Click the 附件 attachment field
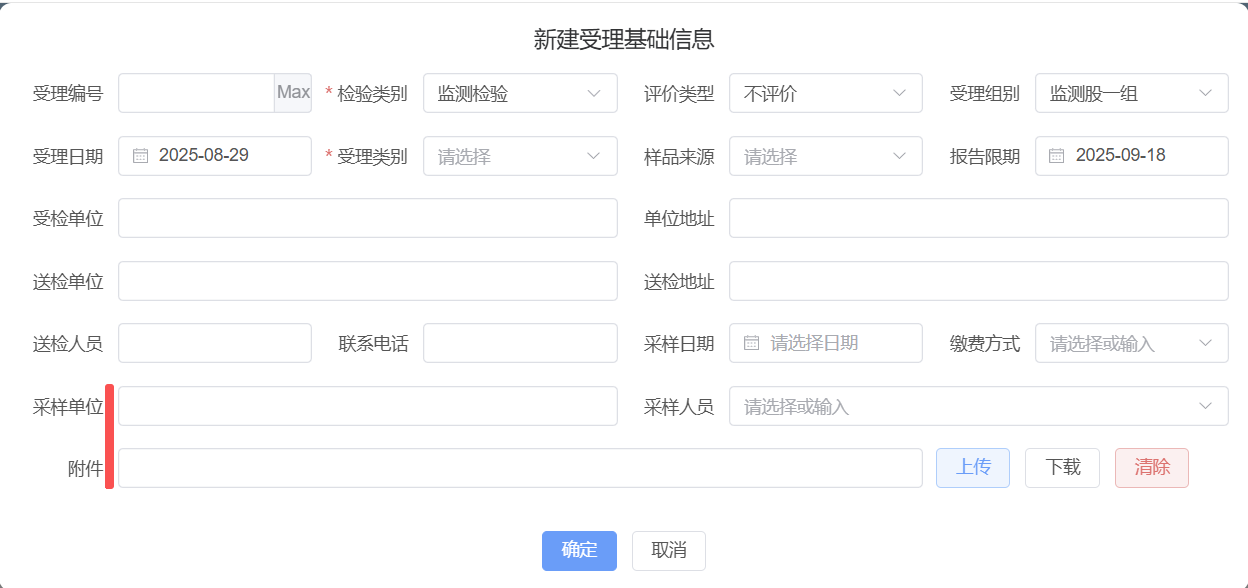Viewport: 1248px width, 588px height. [520, 468]
